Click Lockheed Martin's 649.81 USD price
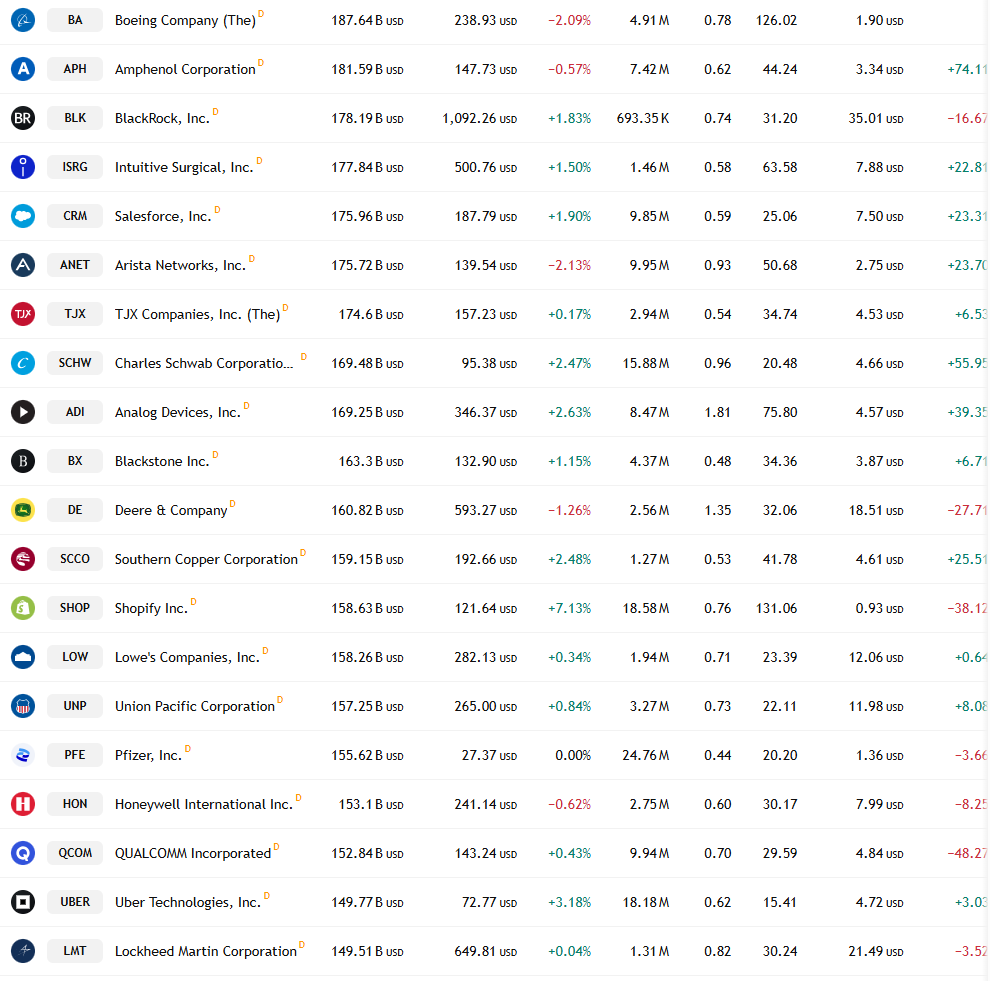Screen dimensions: 990x981 486,951
